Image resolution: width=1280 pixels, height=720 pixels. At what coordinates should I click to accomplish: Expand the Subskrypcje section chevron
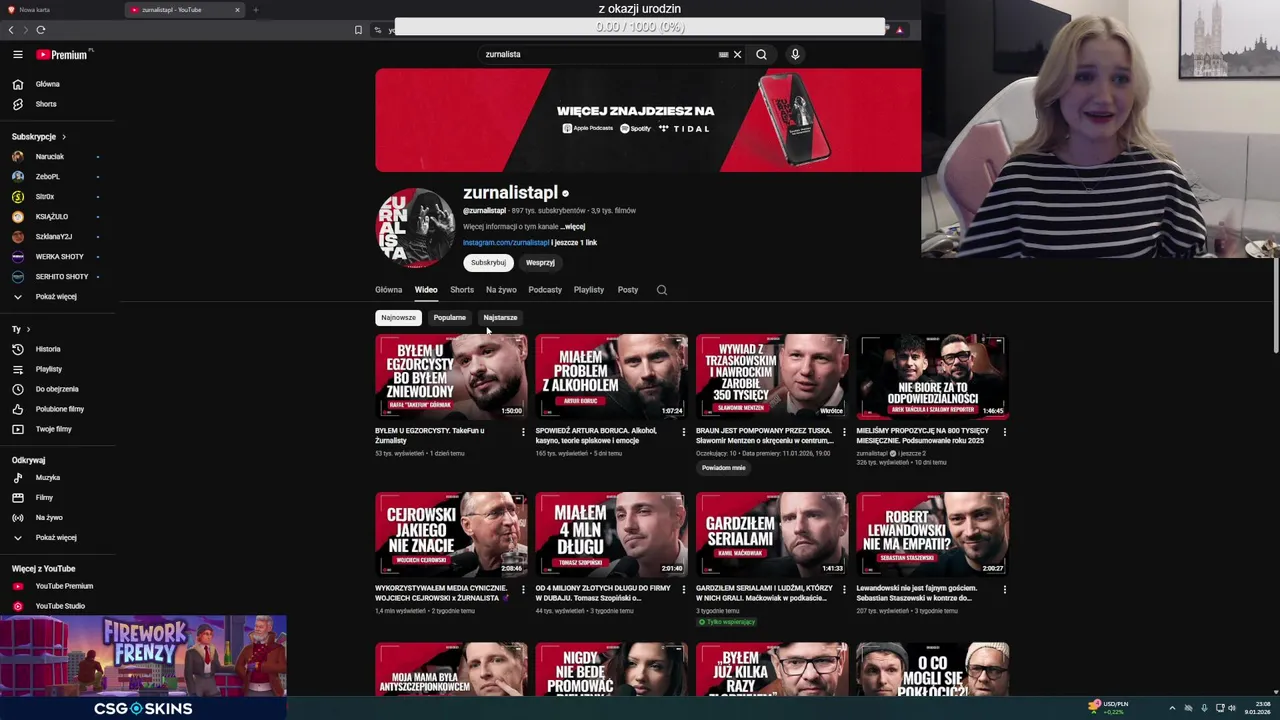pos(64,137)
